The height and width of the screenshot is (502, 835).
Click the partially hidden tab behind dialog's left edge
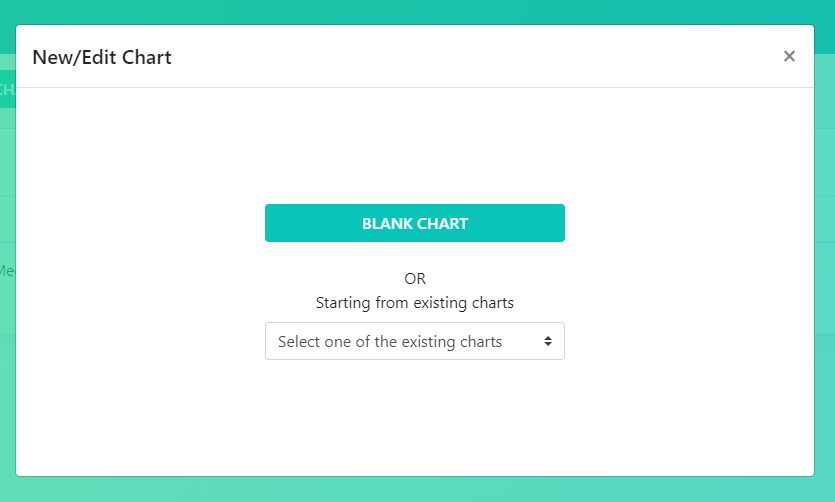(x=7, y=89)
